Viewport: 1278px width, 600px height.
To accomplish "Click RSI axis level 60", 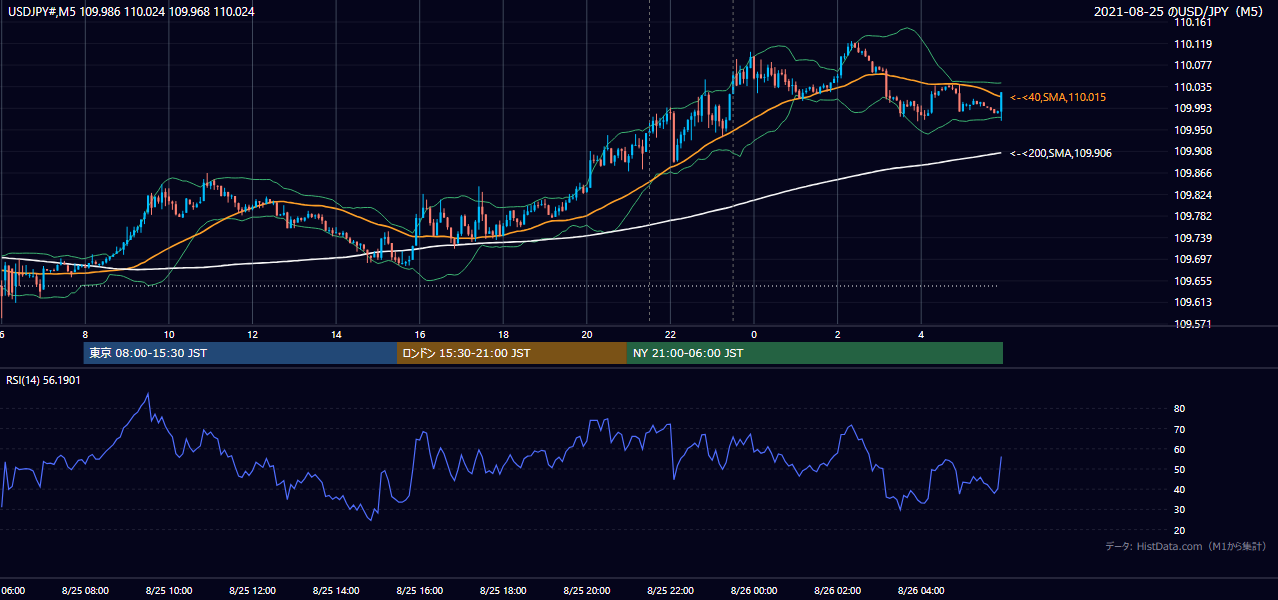I will (x=1180, y=449).
